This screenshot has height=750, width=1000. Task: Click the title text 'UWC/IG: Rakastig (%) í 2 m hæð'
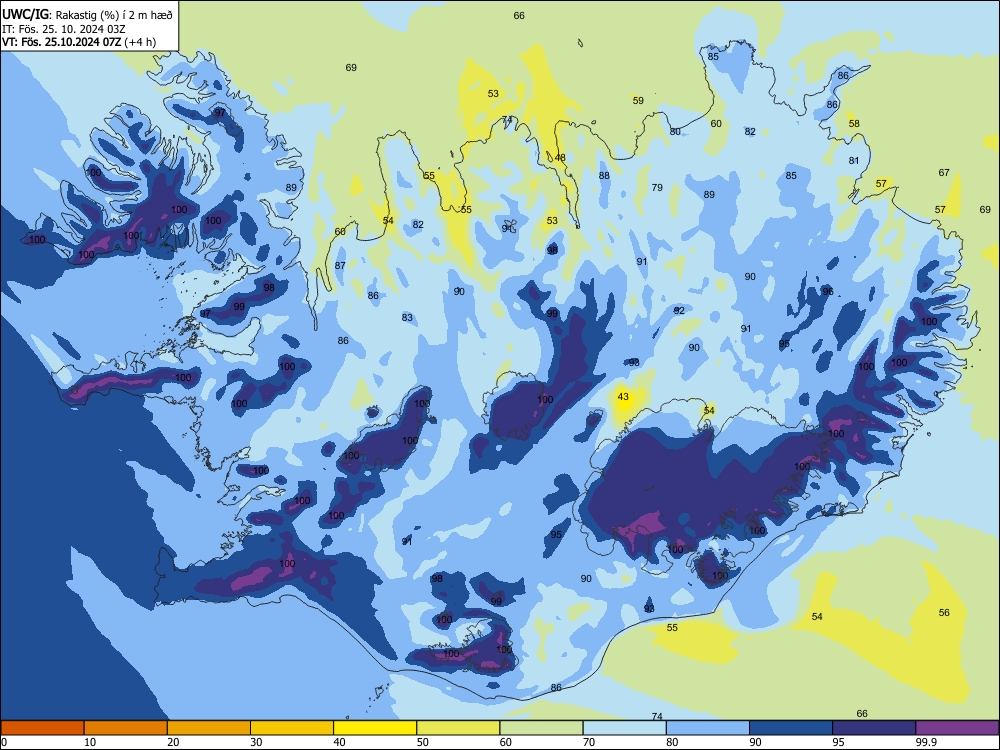pos(87,14)
